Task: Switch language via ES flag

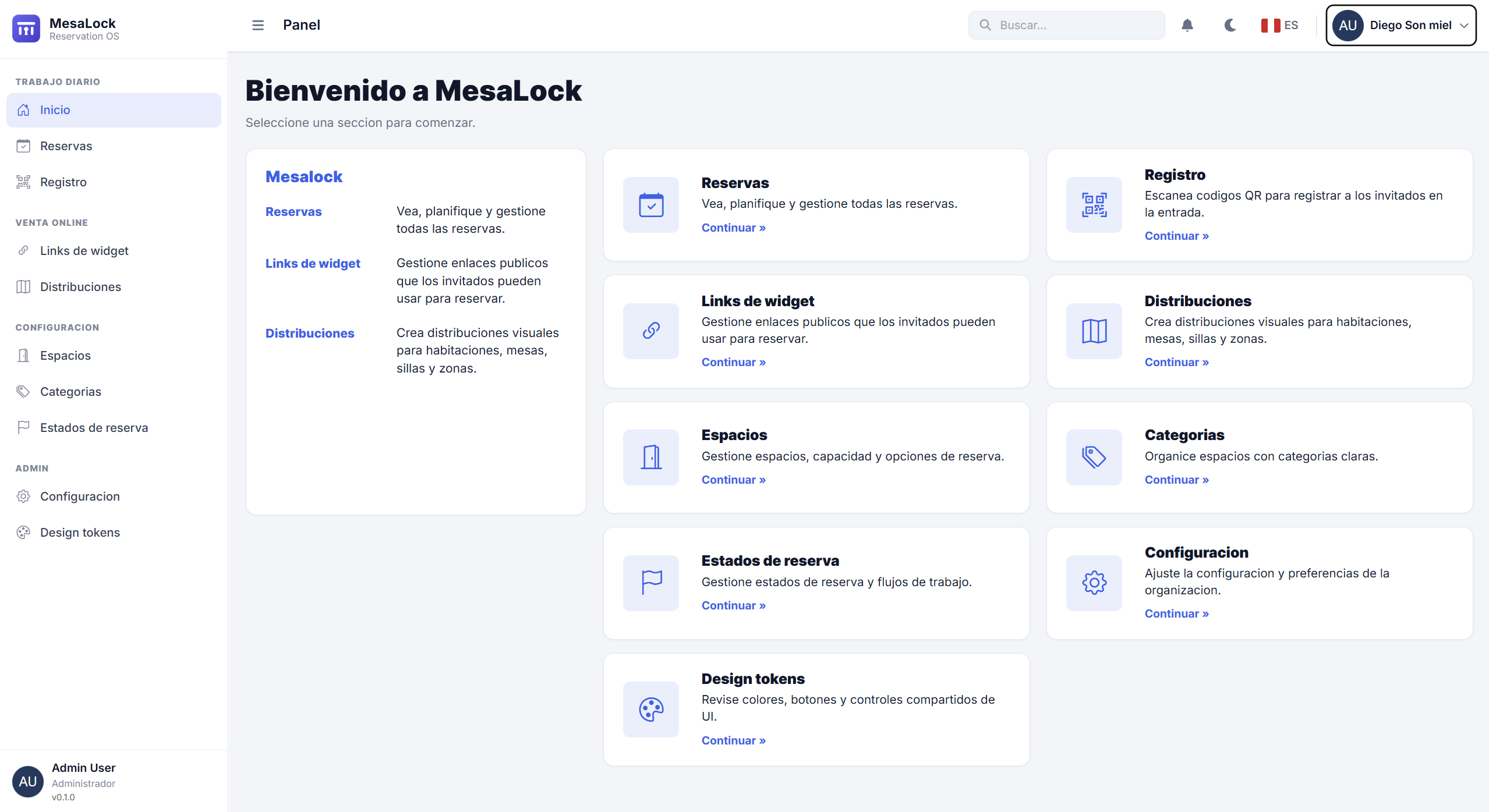Action: [1279, 25]
